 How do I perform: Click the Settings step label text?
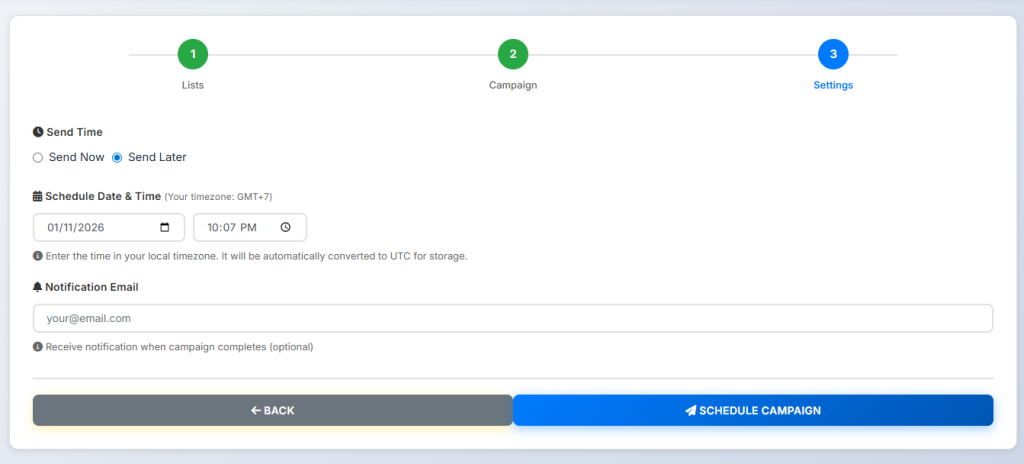pos(833,85)
